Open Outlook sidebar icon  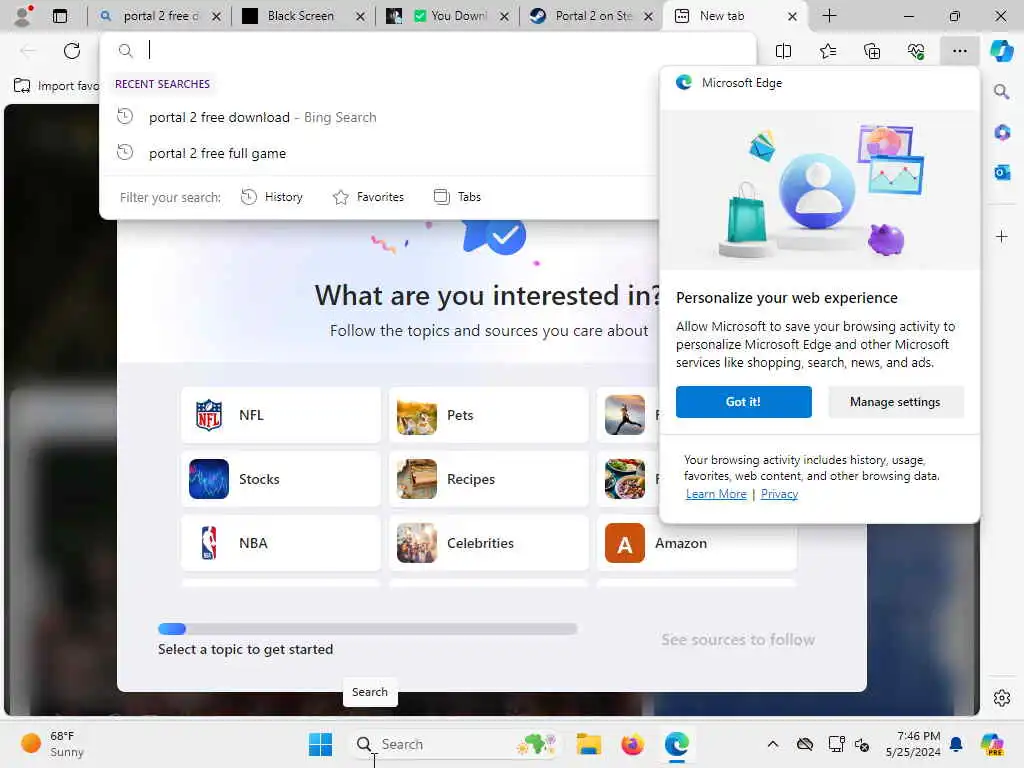click(x=1002, y=172)
